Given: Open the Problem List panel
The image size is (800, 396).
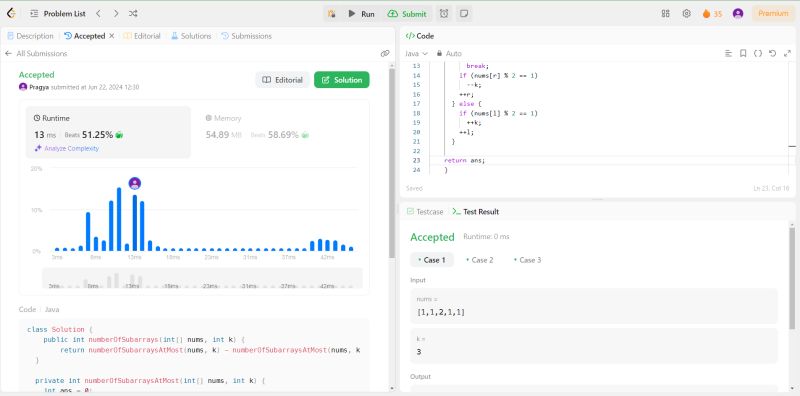Looking at the screenshot, I should [58, 14].
